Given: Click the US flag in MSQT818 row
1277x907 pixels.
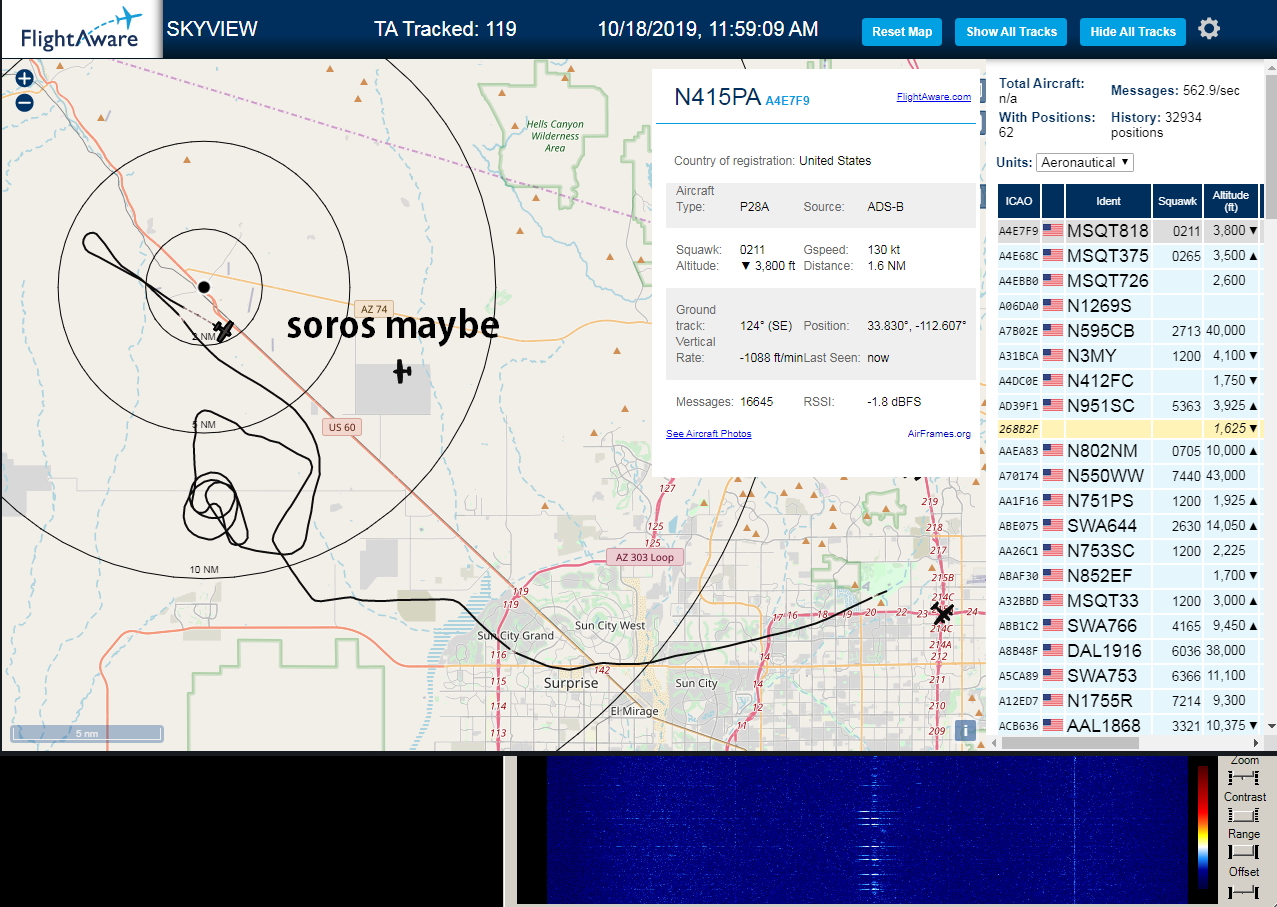Looking at the screenshot, I should 1053,230.
